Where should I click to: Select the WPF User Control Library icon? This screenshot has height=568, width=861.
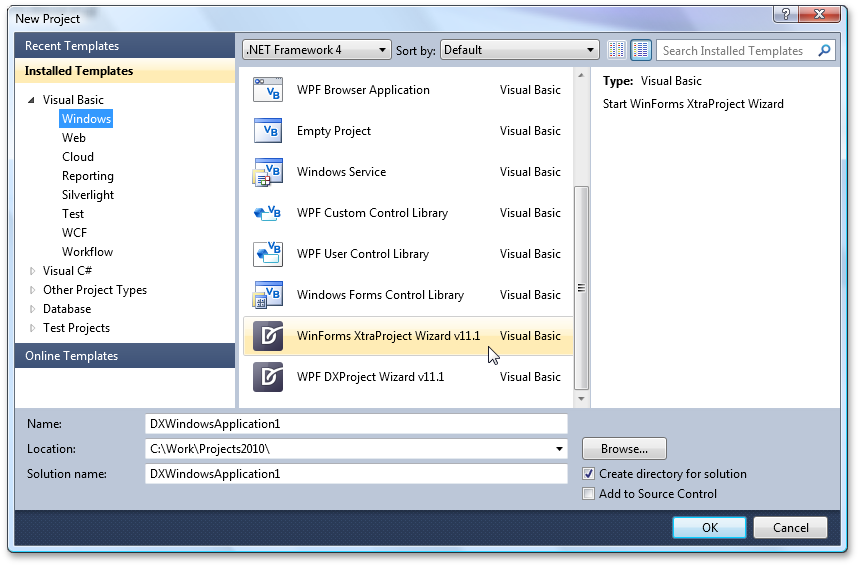[267, 254]
